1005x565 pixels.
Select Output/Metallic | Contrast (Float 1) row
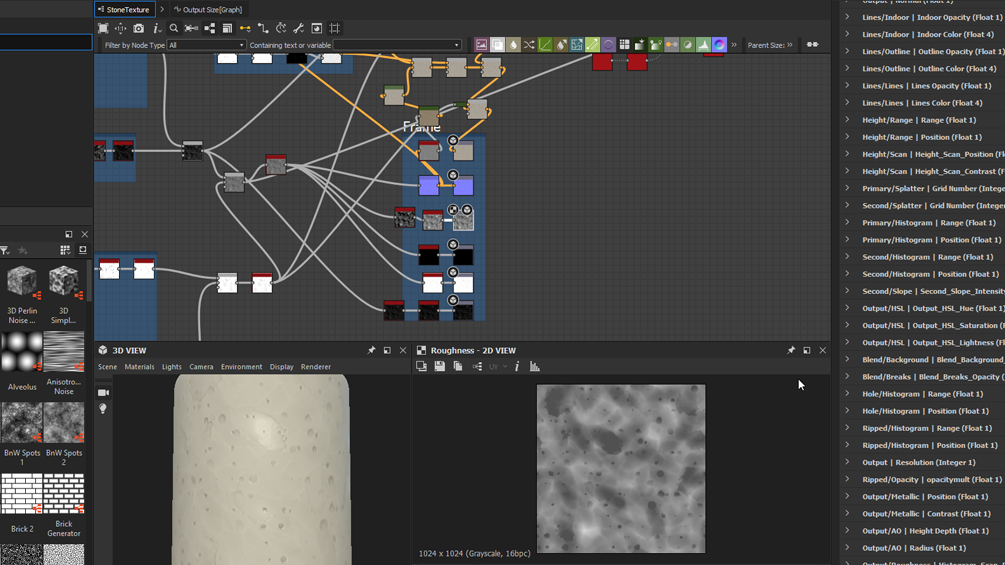click(923, 513)
